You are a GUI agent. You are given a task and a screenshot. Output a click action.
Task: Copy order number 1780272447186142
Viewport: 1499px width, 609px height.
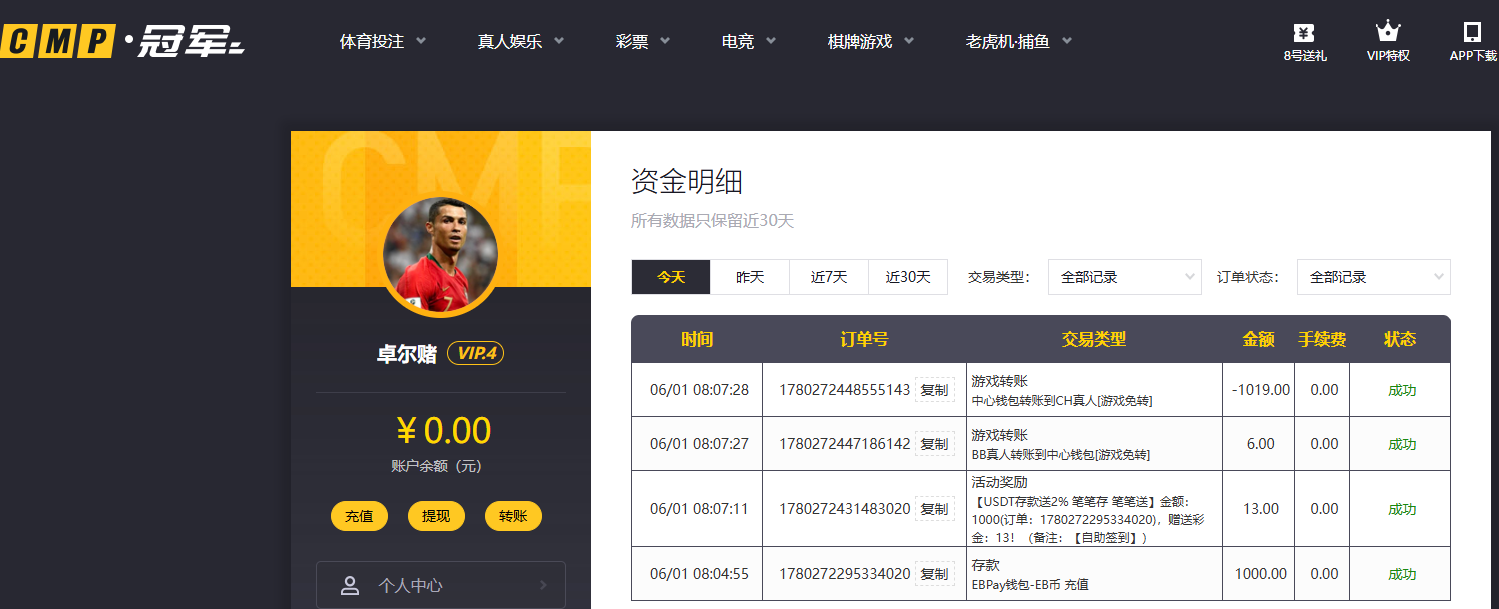934,444
